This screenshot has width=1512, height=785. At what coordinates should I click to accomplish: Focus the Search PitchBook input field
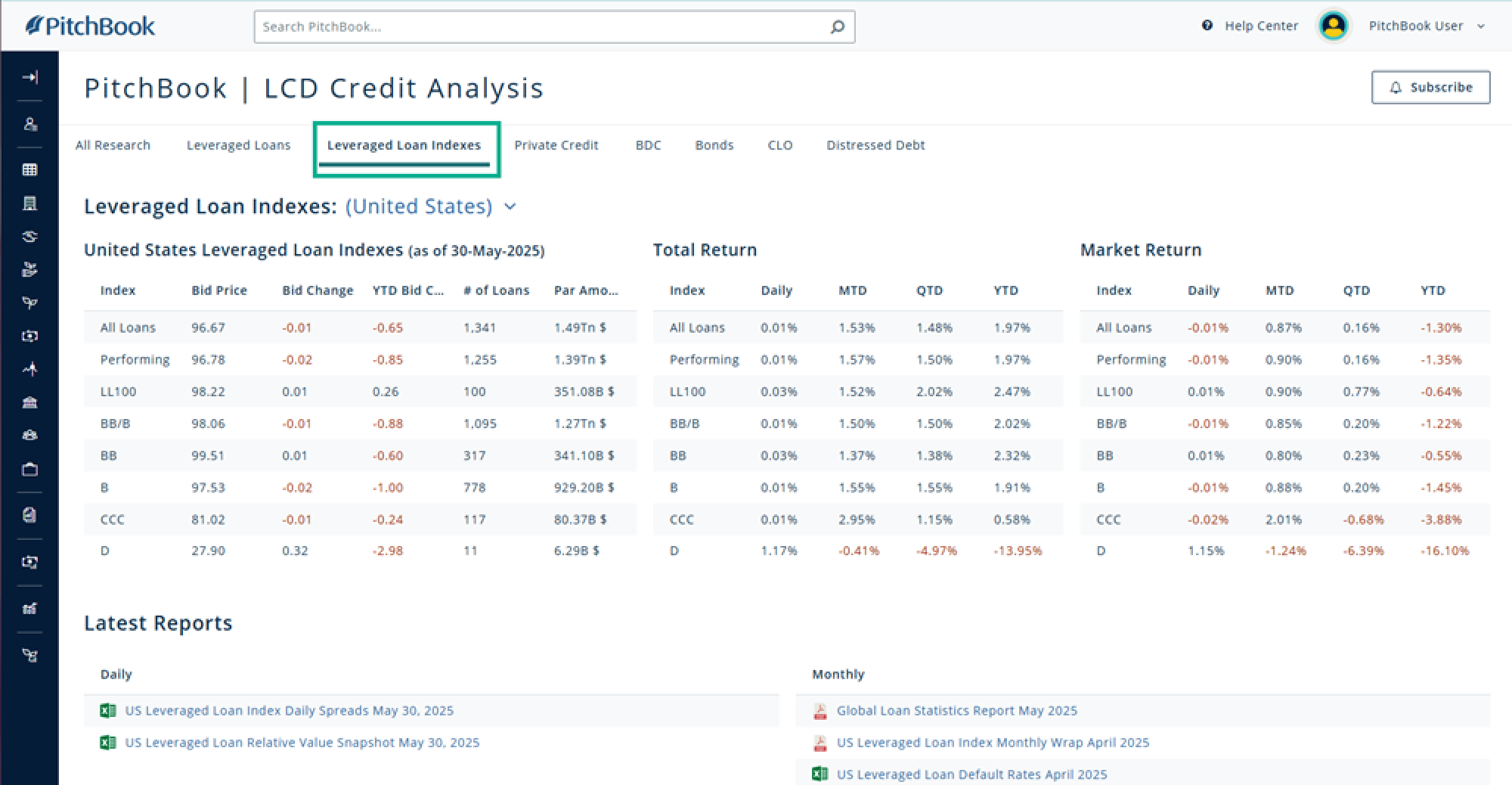[x=554, y=26]
